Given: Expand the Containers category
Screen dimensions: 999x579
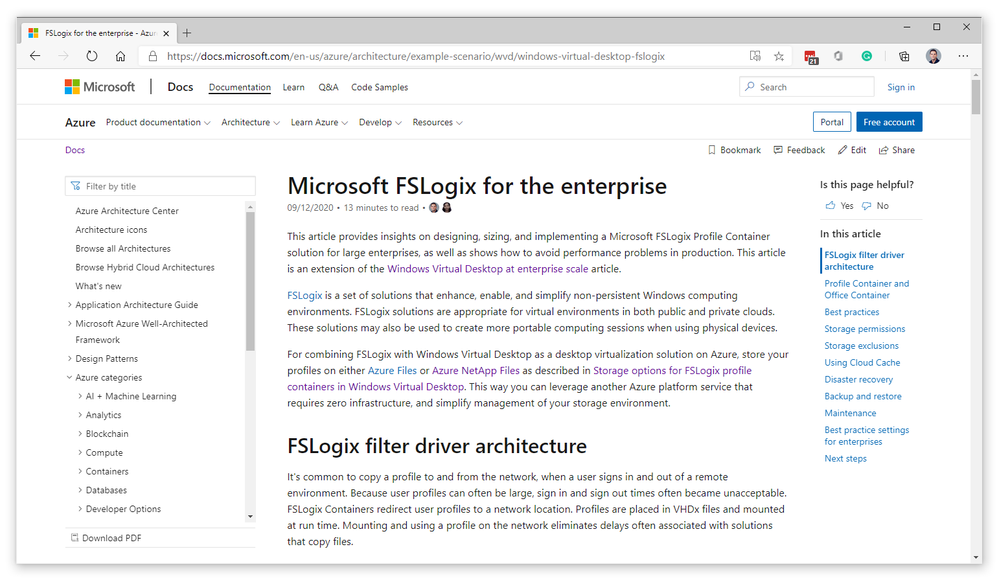Looking at the screenshot, I should 80,471.
